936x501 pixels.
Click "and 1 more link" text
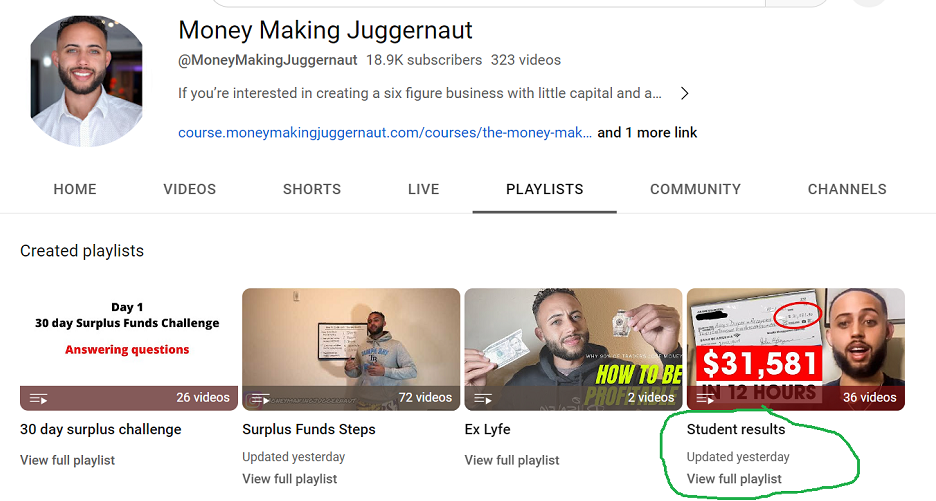[647, 133]
